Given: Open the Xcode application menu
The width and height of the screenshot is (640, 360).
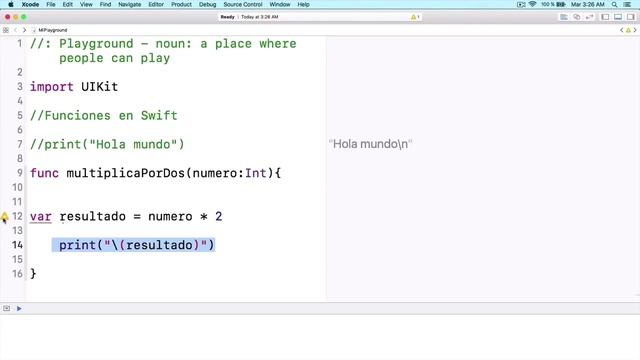Looking at the screenshot, I should coord(30,4).
